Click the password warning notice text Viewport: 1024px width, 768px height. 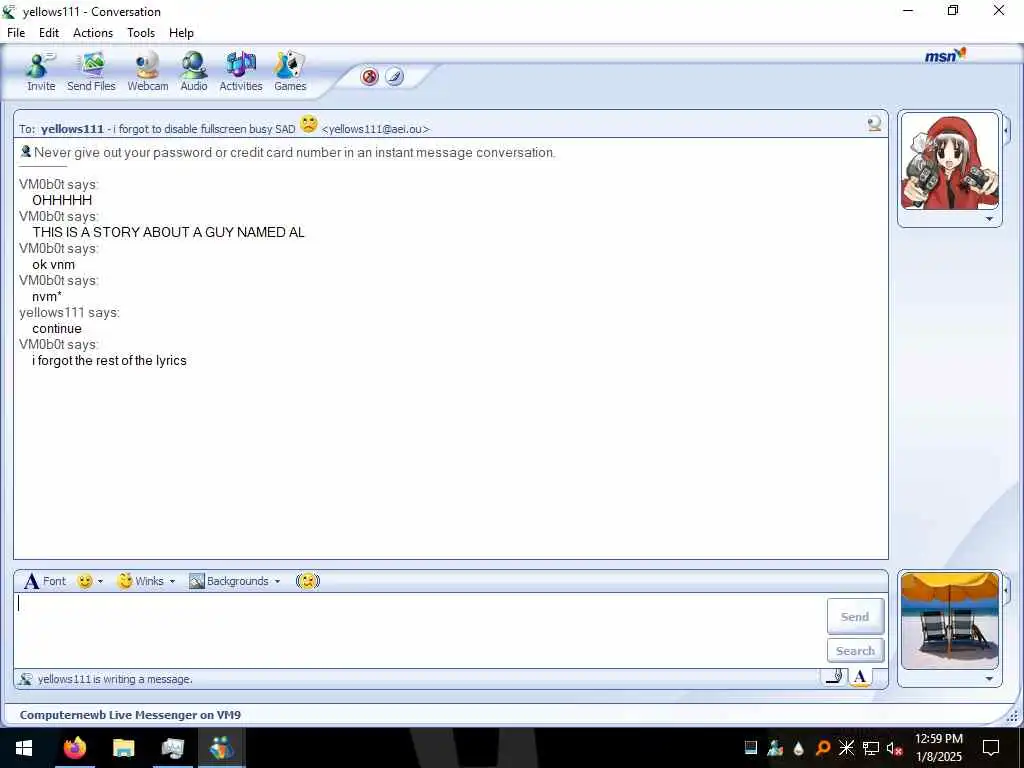coord(295,152)
